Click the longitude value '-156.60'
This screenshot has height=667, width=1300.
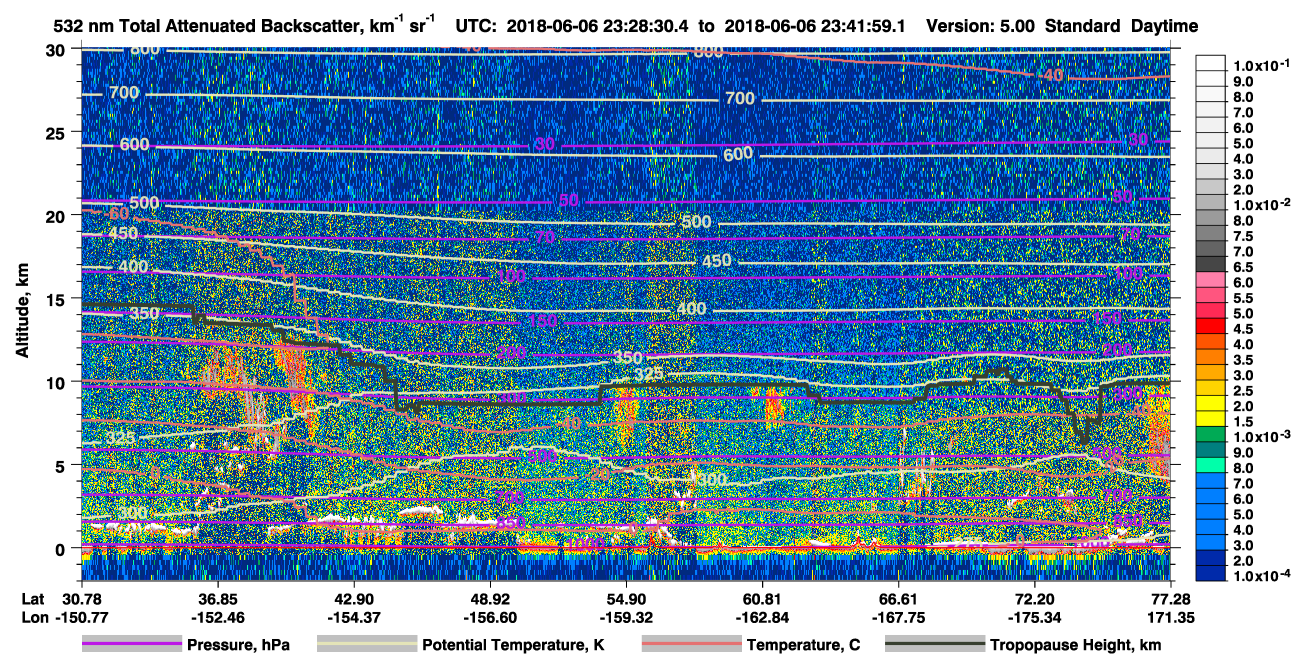click(x=490, y=617)
